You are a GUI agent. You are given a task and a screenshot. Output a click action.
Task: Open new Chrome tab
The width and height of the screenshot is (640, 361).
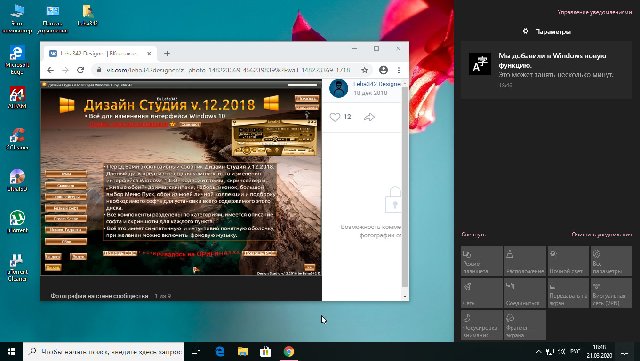[x=167, y=53]
